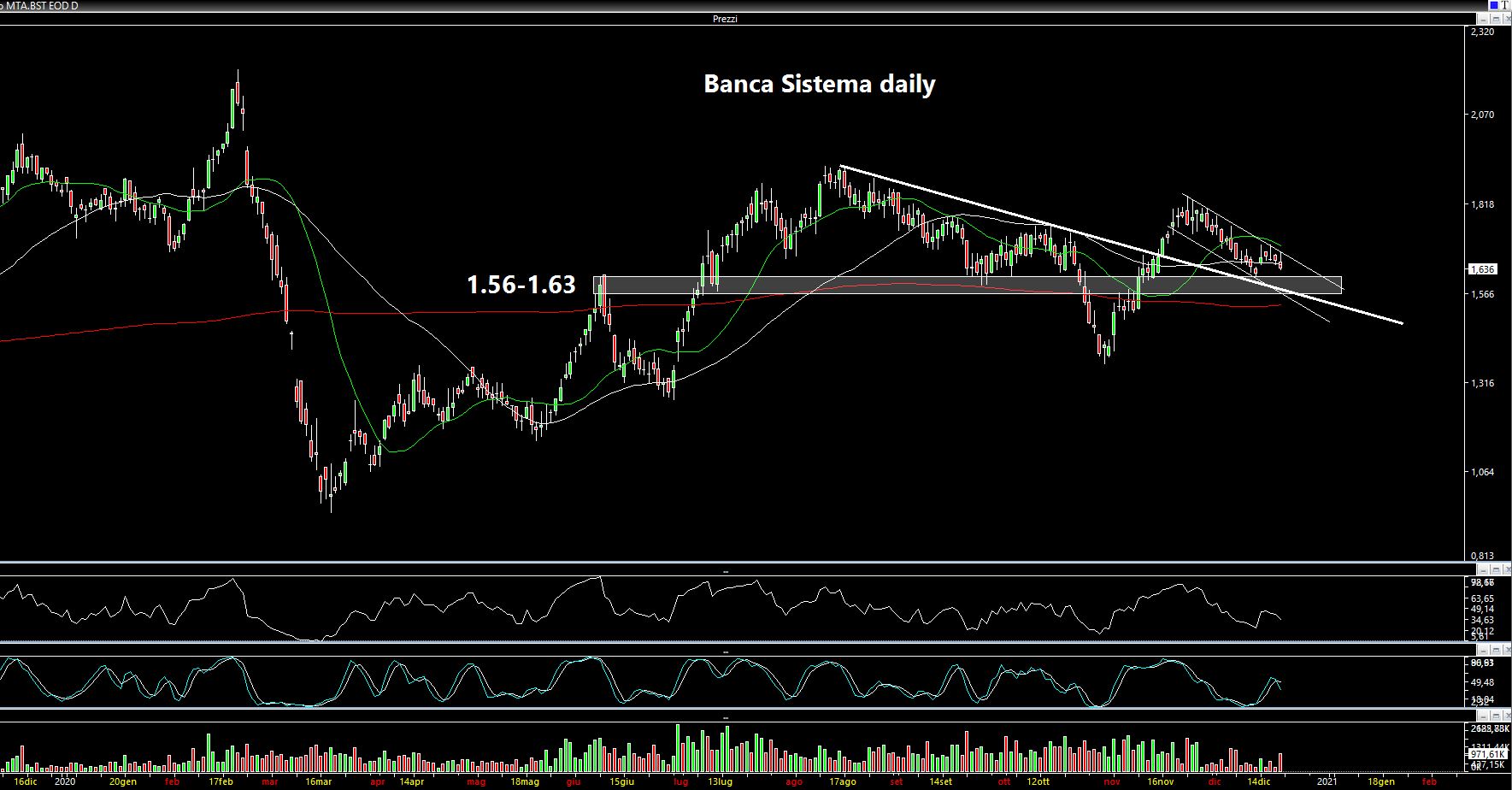Viewport: 1512px width, 790px height.
Task: Click the 1,566 price axis label
Action: click(x=1482, y=294)
